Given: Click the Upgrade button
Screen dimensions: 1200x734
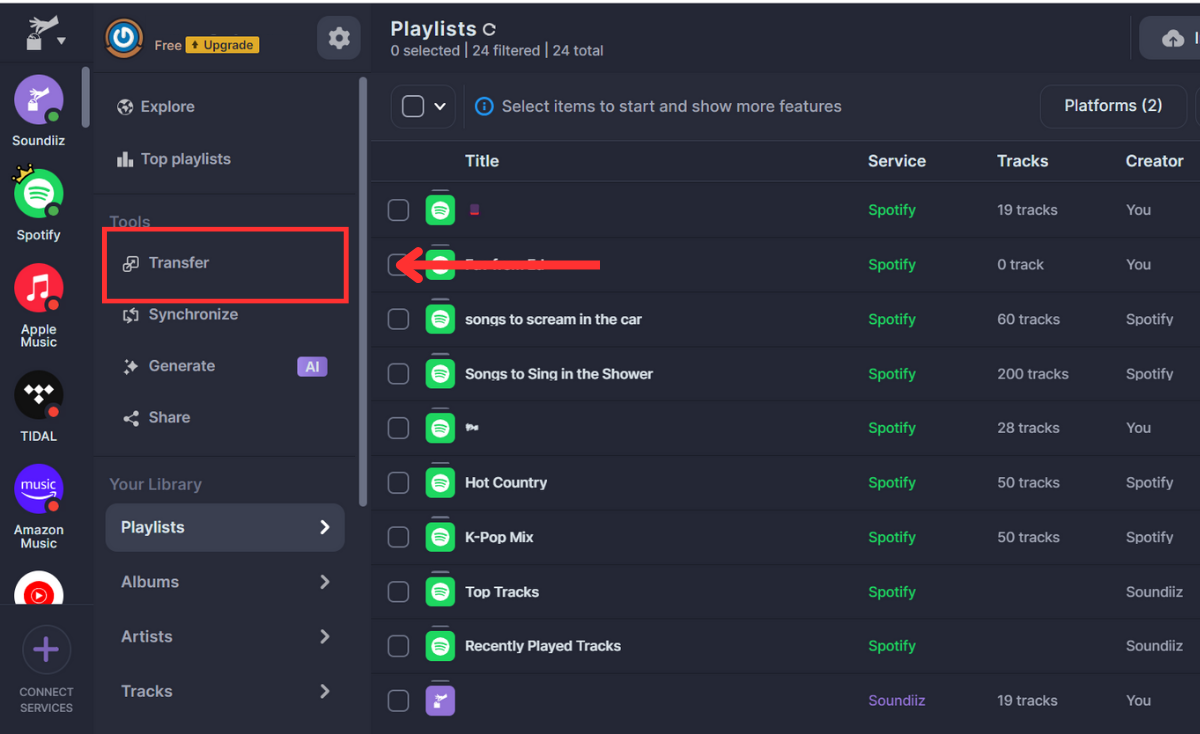Looking at the screenshot, I should click(x=223, y=45).
